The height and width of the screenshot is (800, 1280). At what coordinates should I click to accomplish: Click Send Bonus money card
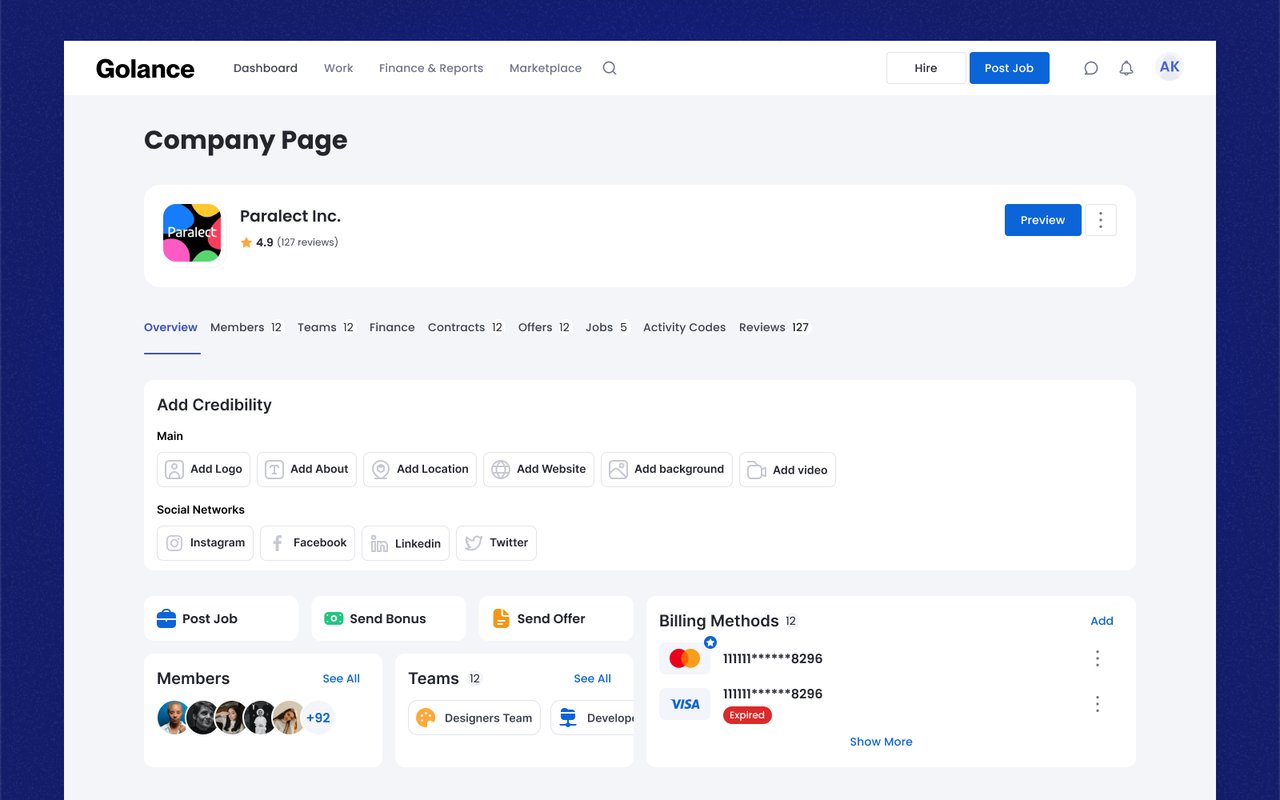(388, 619)
